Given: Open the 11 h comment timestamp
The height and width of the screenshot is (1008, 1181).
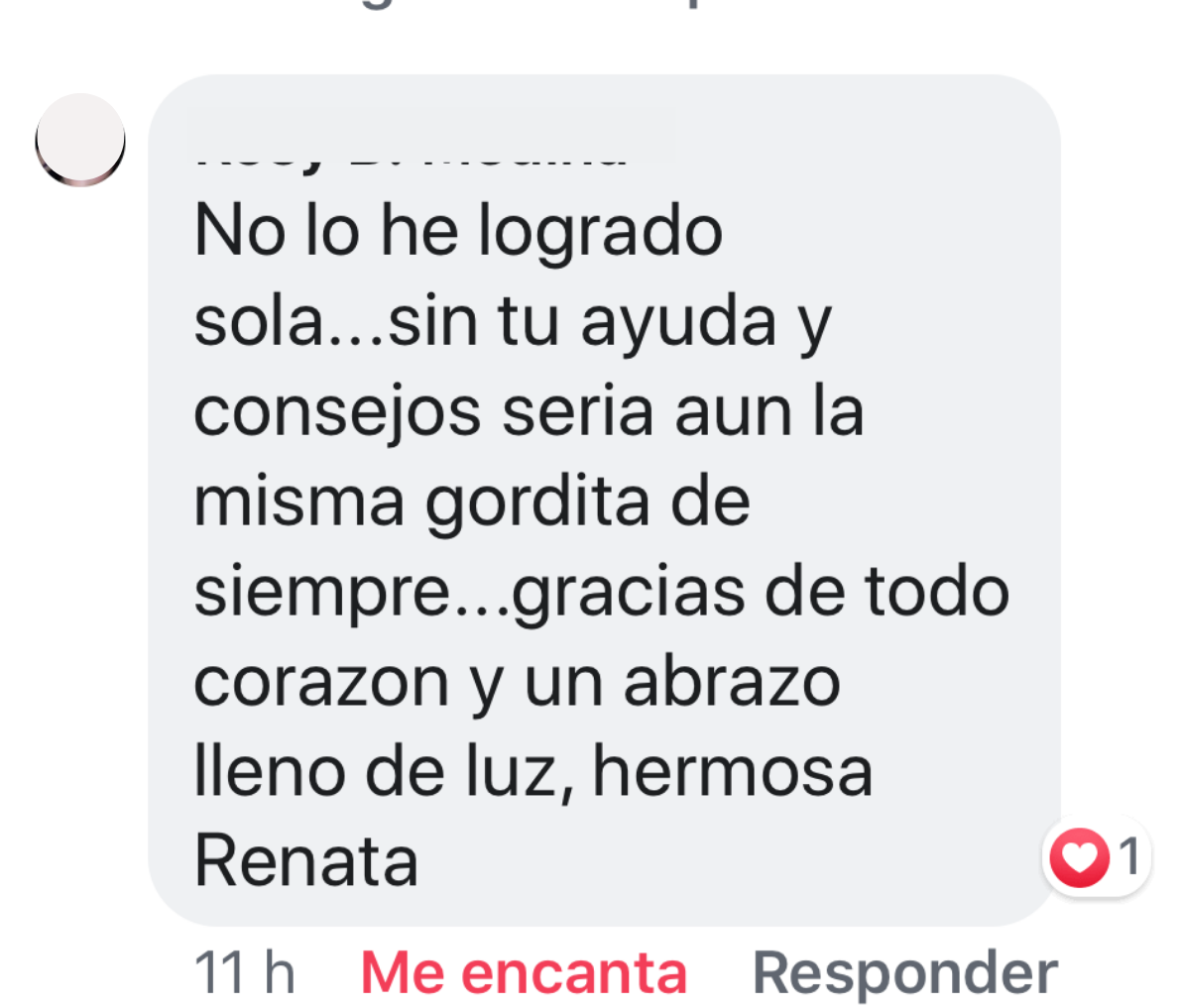Looking at the screenshot, I should tap(244, 972).
